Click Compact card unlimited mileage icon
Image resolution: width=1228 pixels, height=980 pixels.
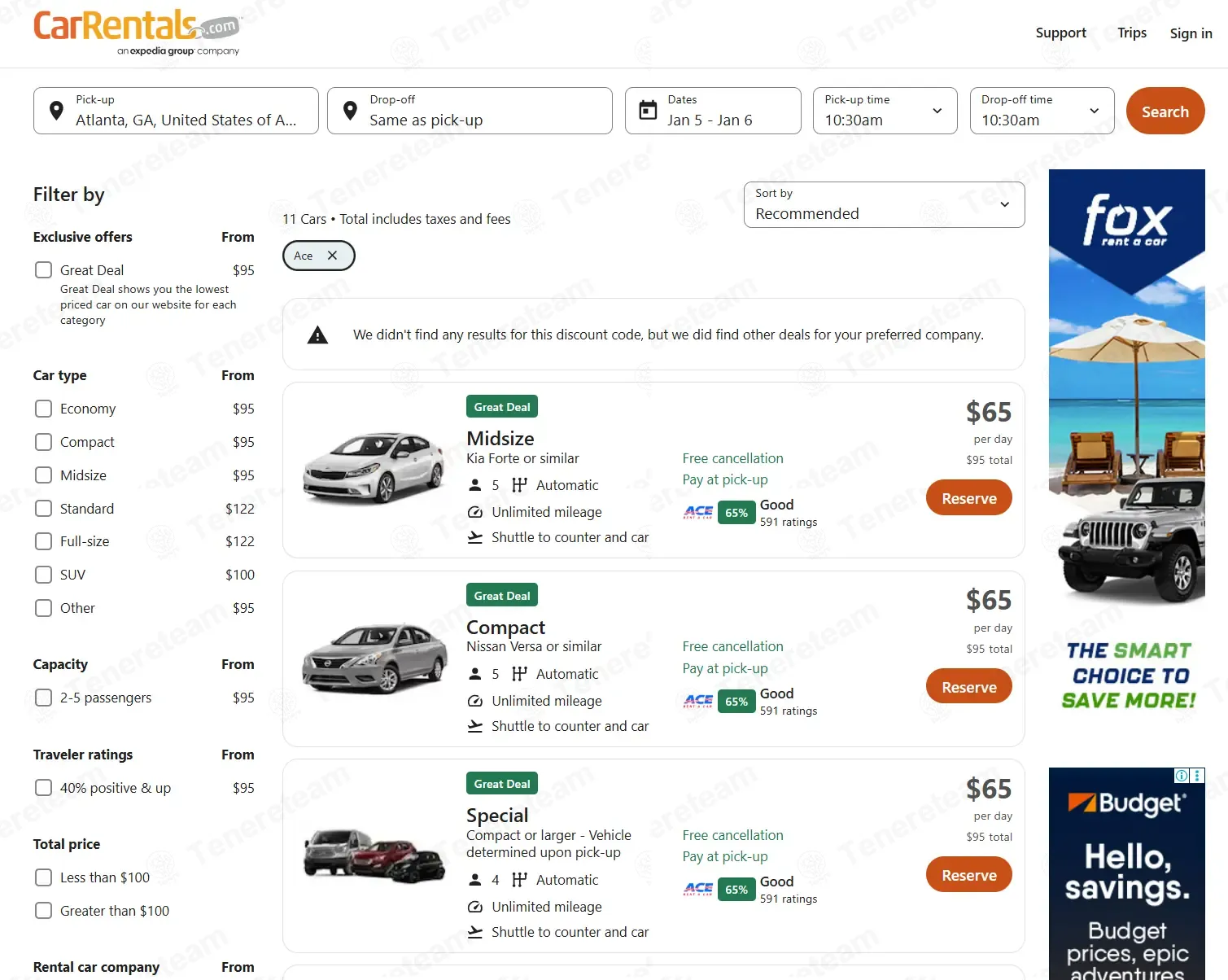click(475, 701)
